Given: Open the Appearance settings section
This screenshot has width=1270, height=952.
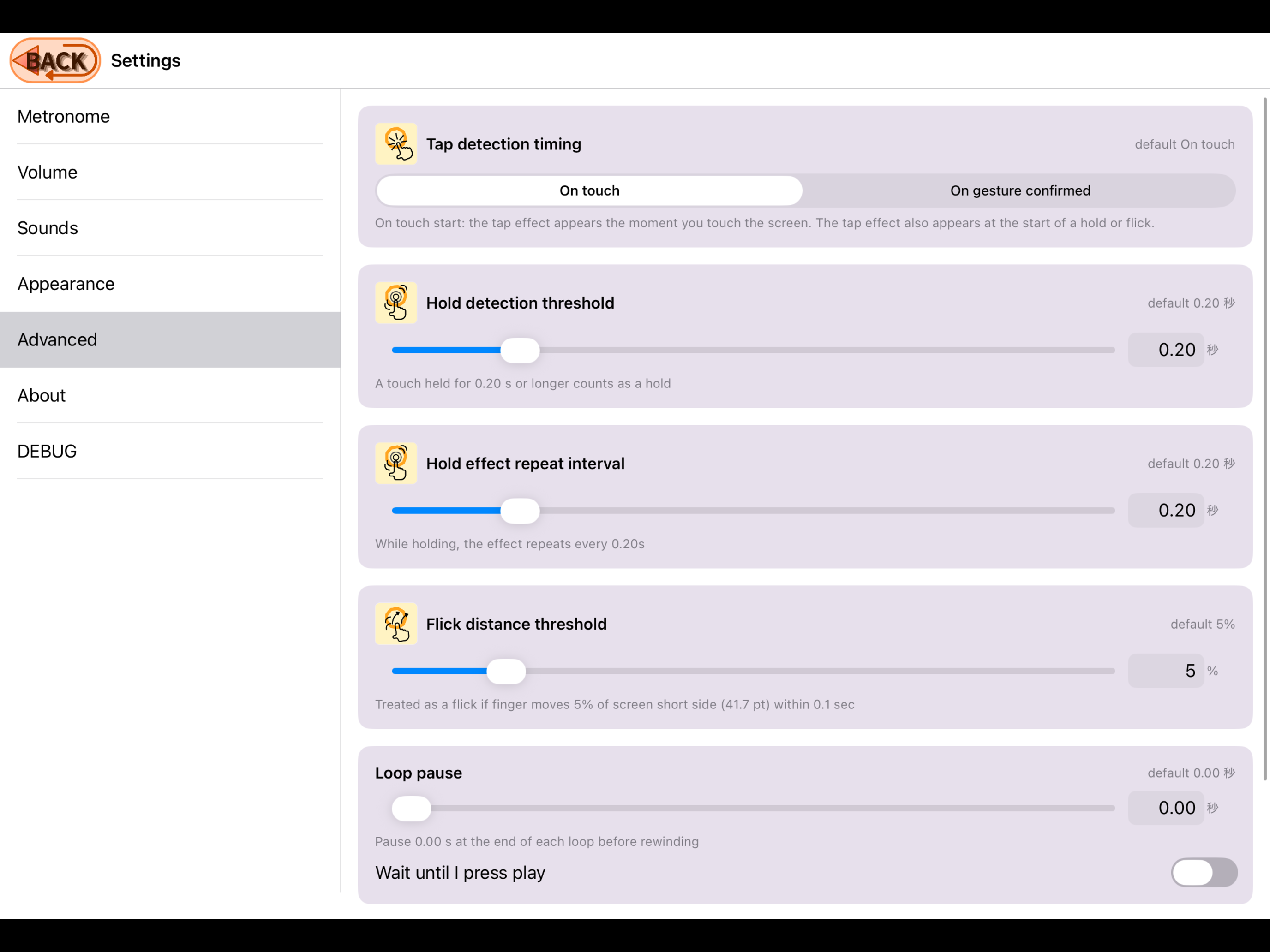Looking at the screenshot, I should point(170,284).
